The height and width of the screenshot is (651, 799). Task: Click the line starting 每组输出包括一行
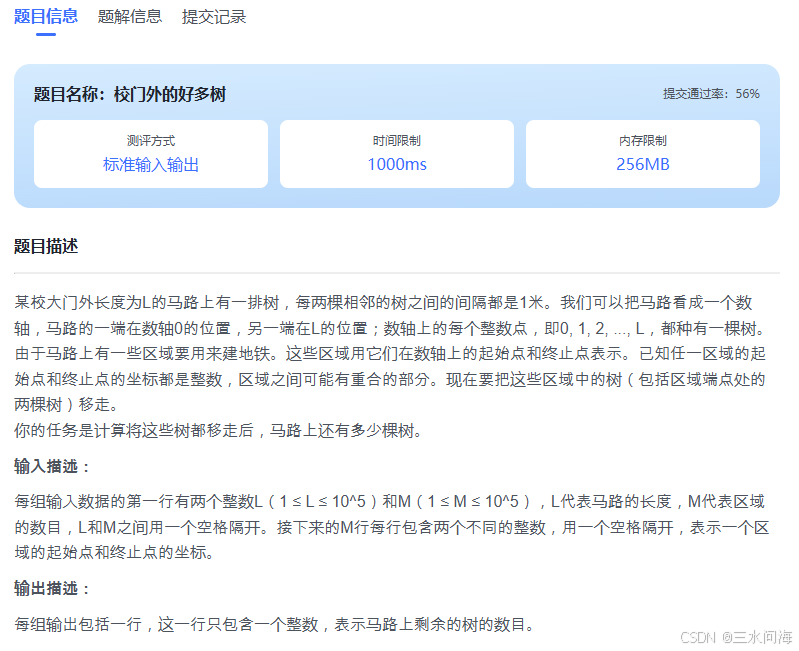[274, 624]
